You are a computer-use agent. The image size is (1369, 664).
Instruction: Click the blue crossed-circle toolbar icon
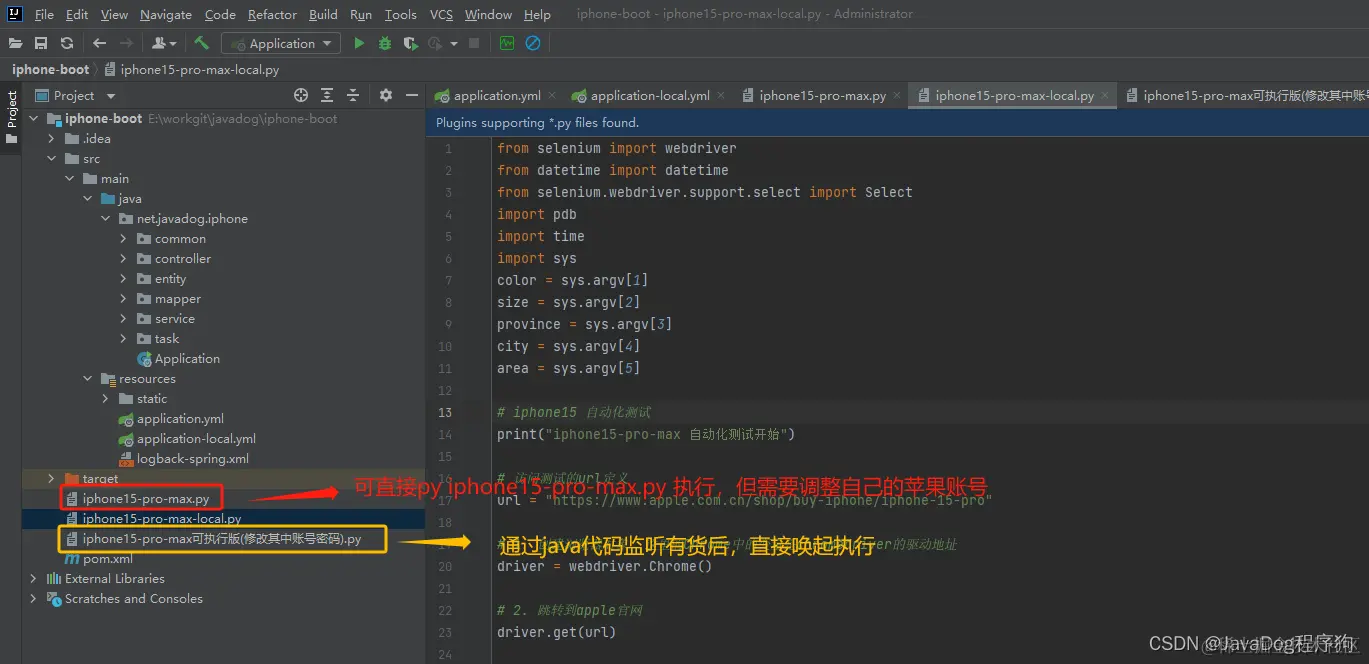pyautogui.click(x=533, y=43)
